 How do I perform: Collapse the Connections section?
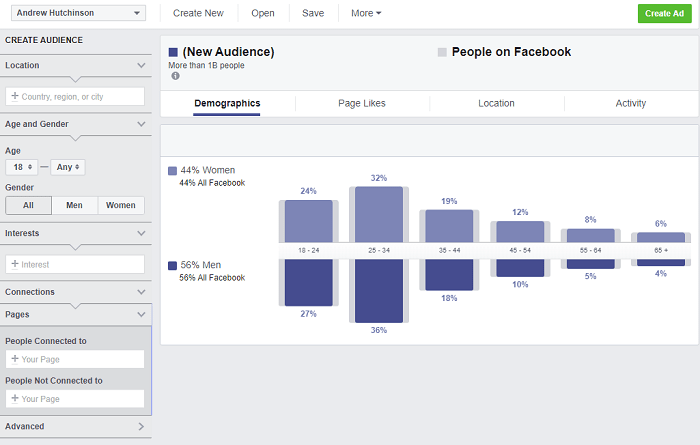click(x=141, y=292)
